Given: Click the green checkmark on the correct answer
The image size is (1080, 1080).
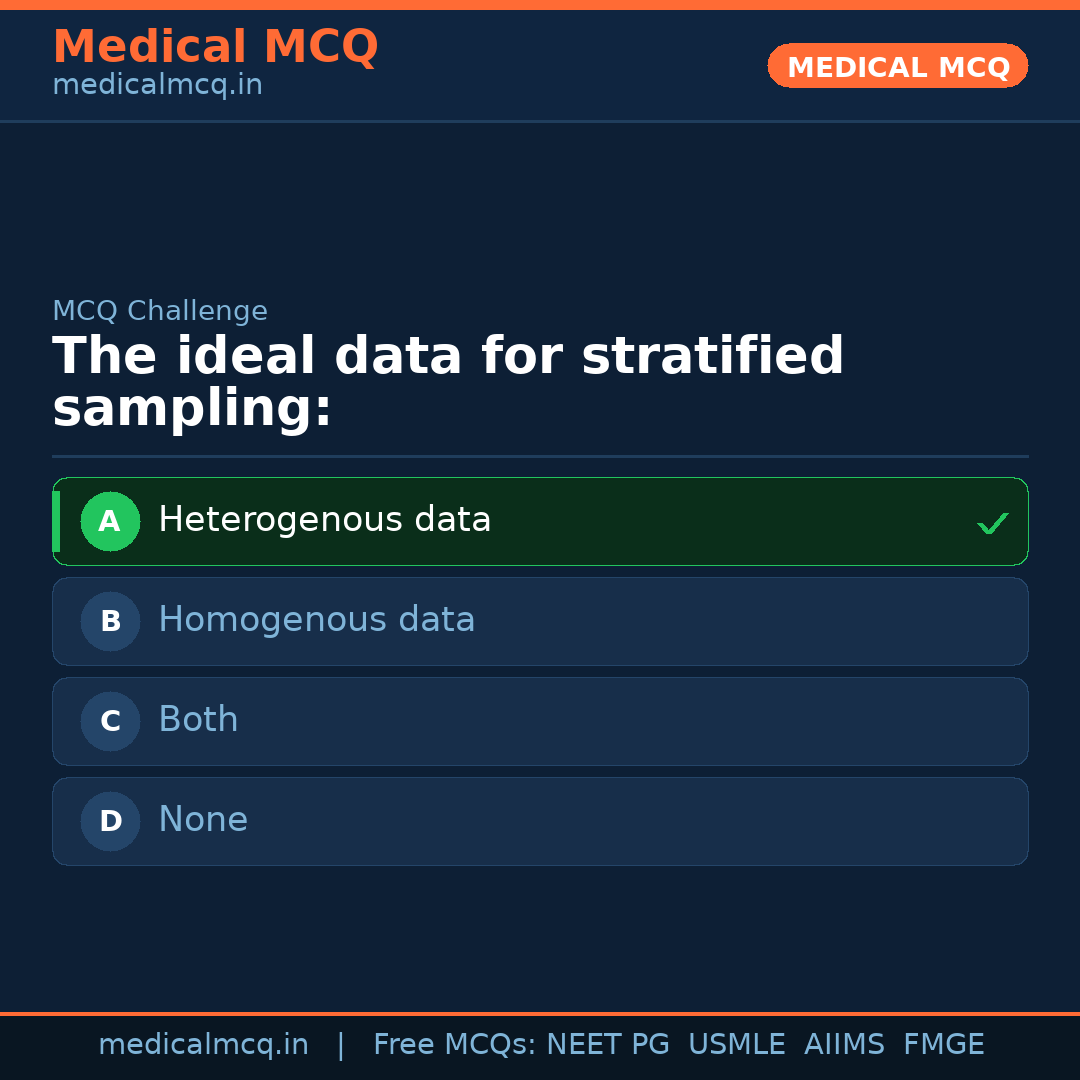Looking at the screenshot, I should 993,521.
